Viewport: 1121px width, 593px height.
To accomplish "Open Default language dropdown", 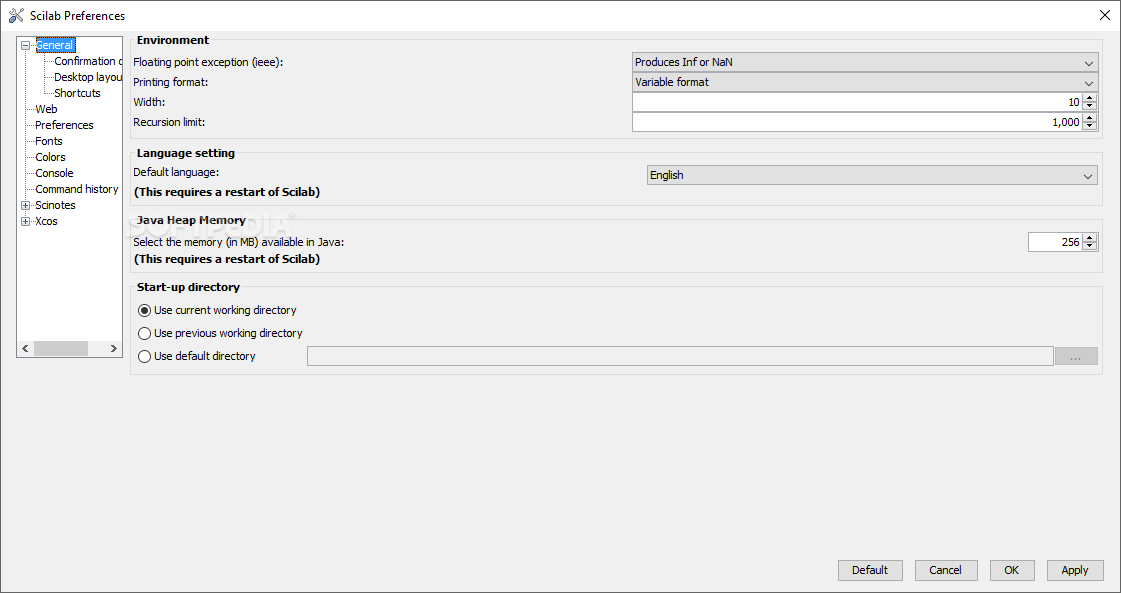I will click(872, 175).
